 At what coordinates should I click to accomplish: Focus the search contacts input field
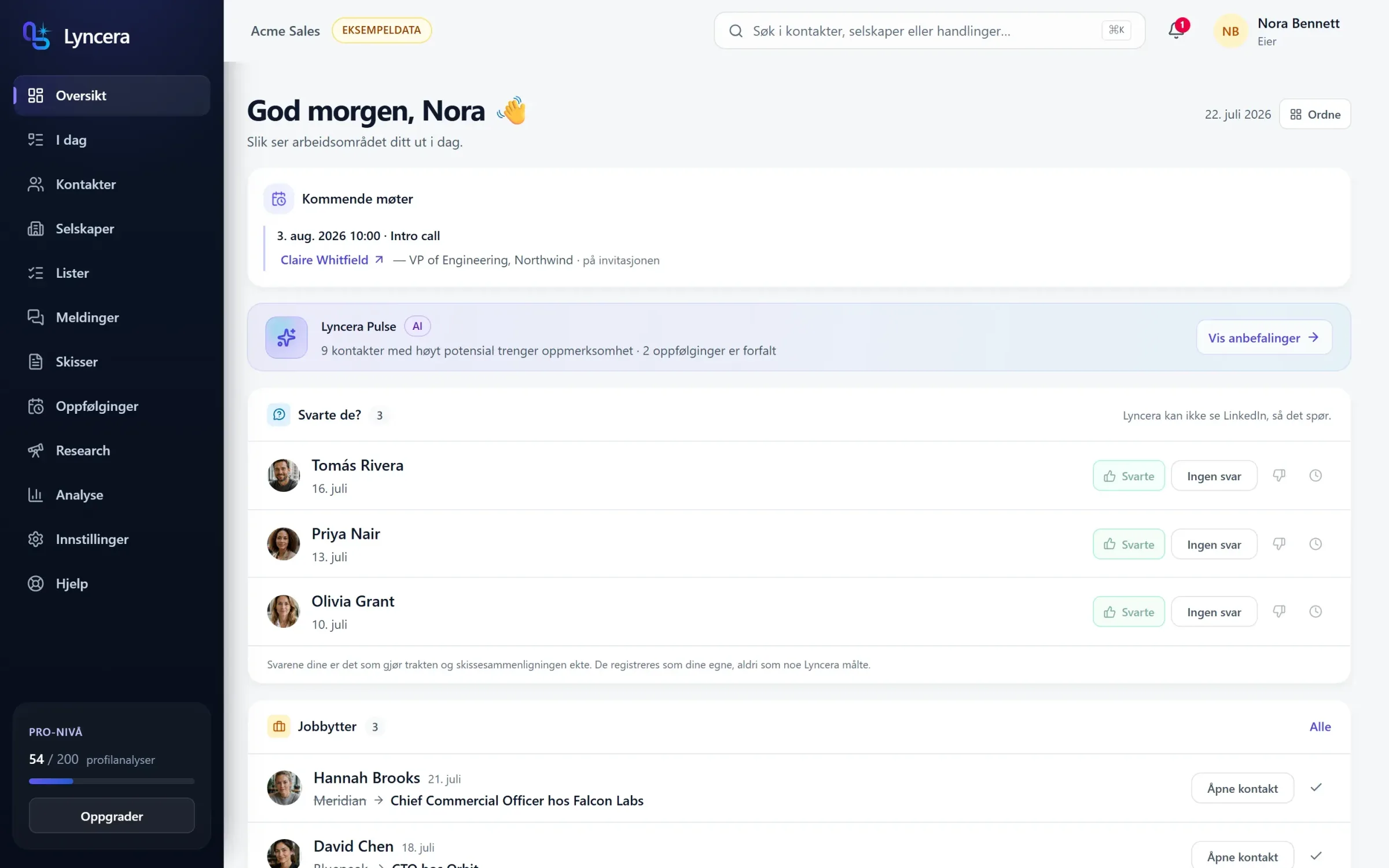pos(929,31)
